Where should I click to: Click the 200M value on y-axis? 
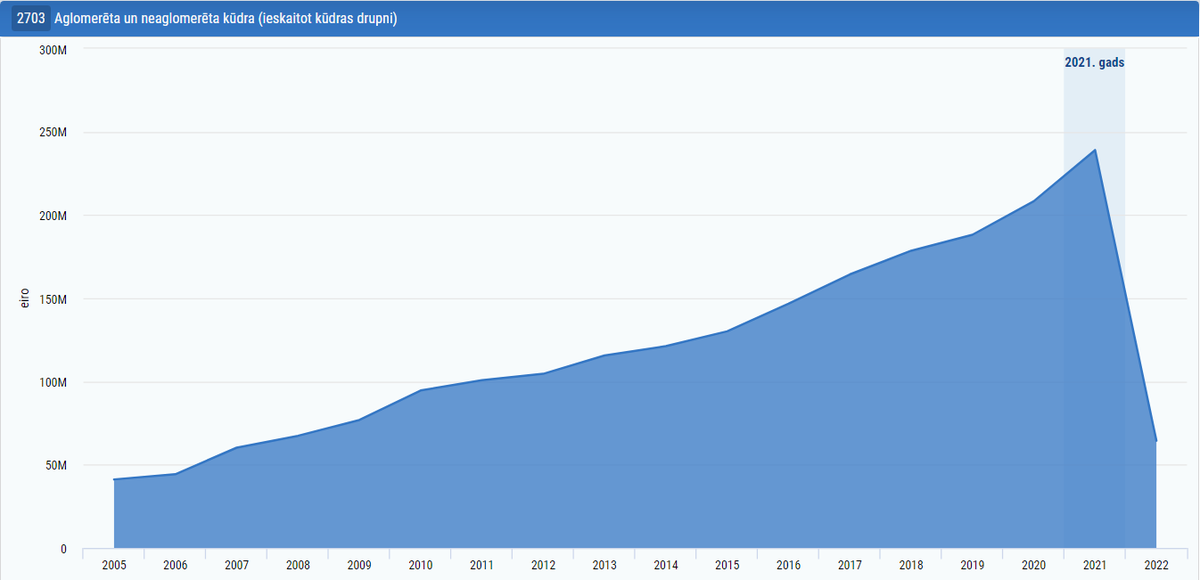[x=53, y=216]
